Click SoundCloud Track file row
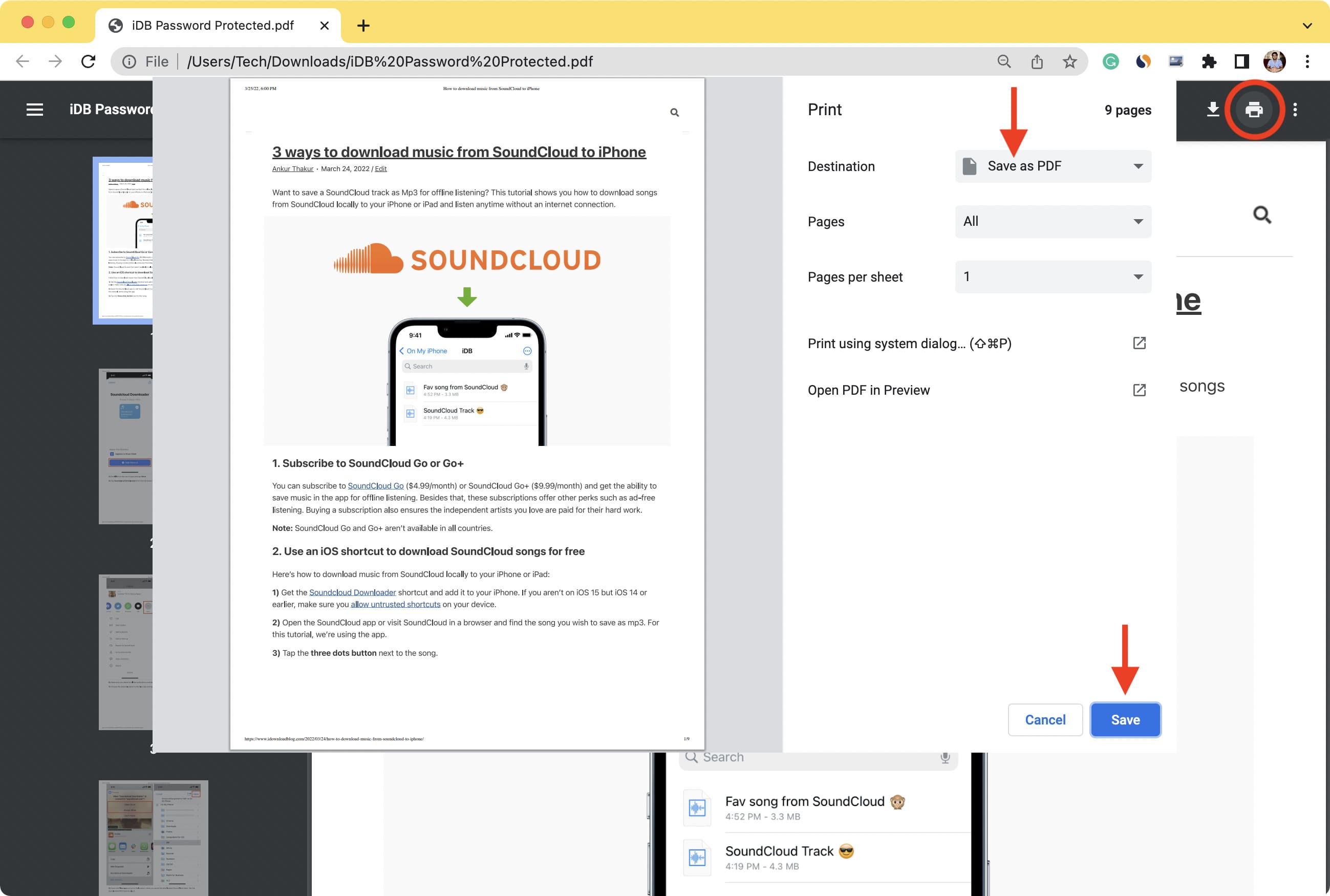This screenshot has width=1330, height=896. 827,858
